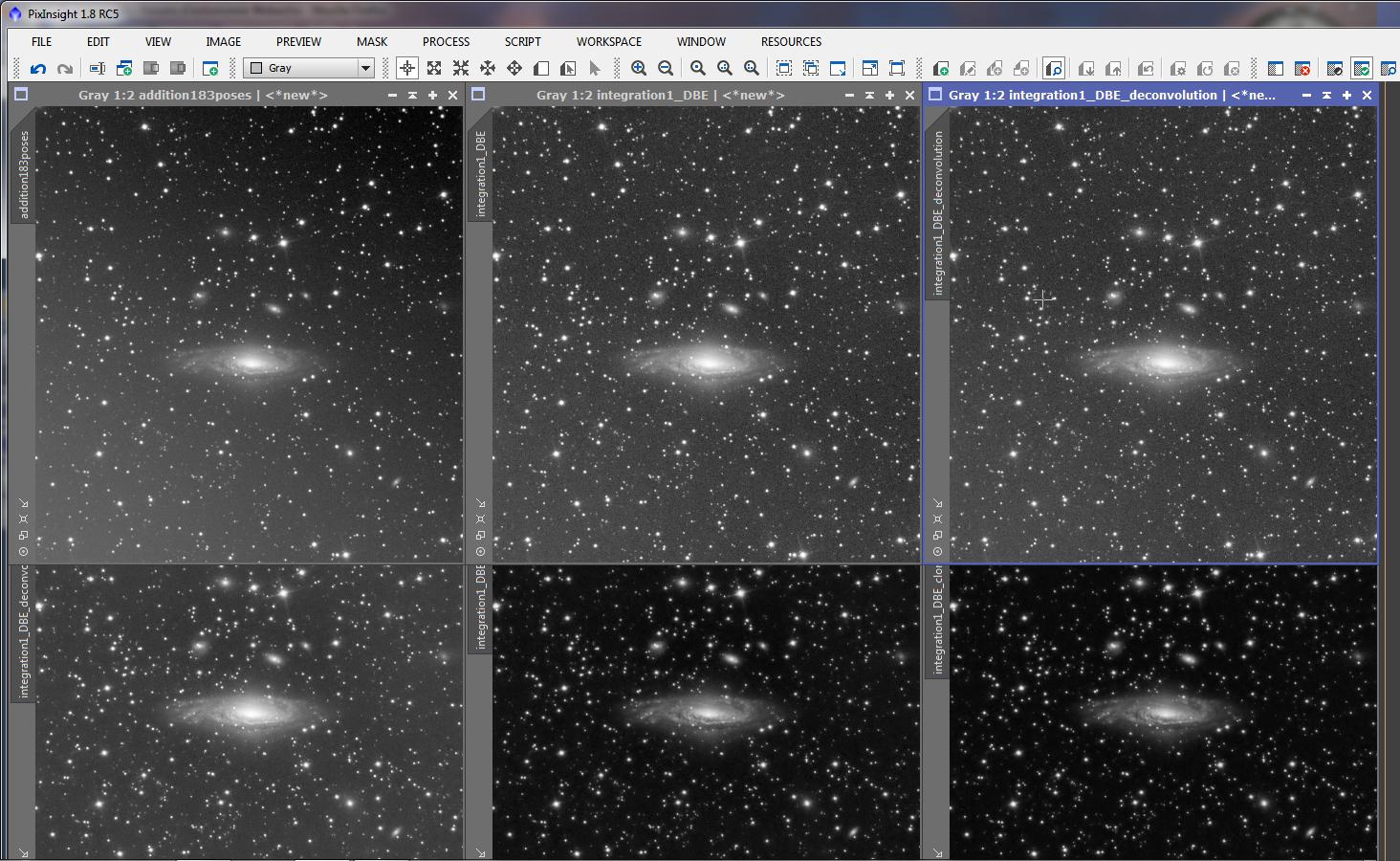Open the IMAGE menu
Image resolution: width=1400 pixels, height=861 pixels.
pos(224,42)
